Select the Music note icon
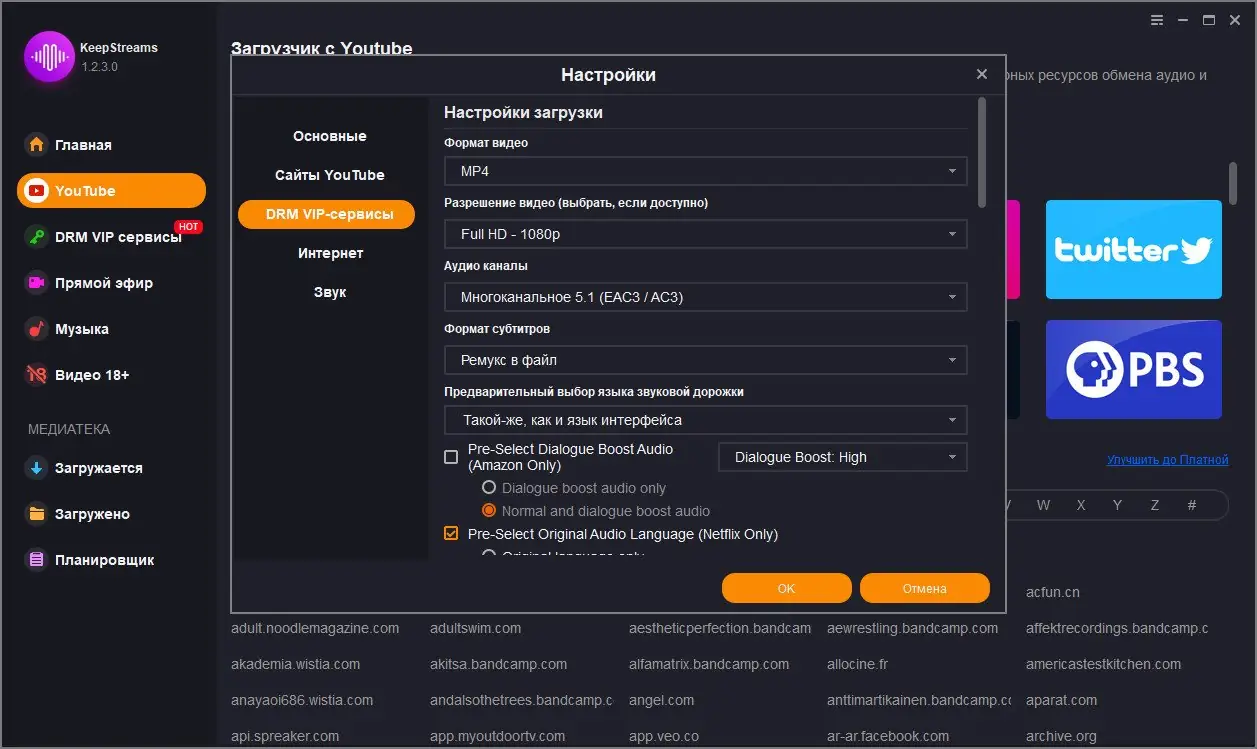 (x=37, y=329)
